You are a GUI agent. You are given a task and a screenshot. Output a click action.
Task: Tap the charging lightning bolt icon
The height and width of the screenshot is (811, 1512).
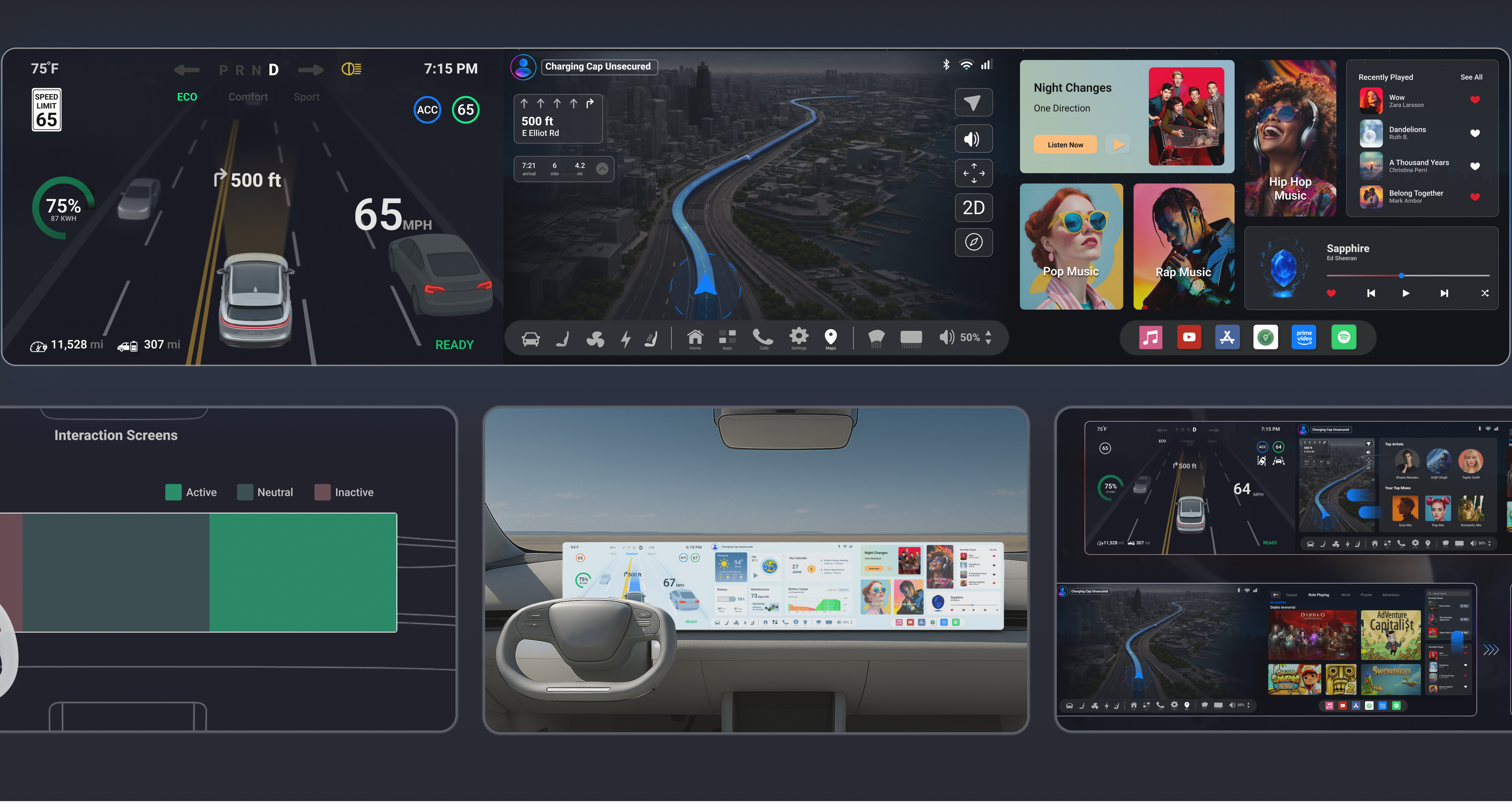coord(626,339)
